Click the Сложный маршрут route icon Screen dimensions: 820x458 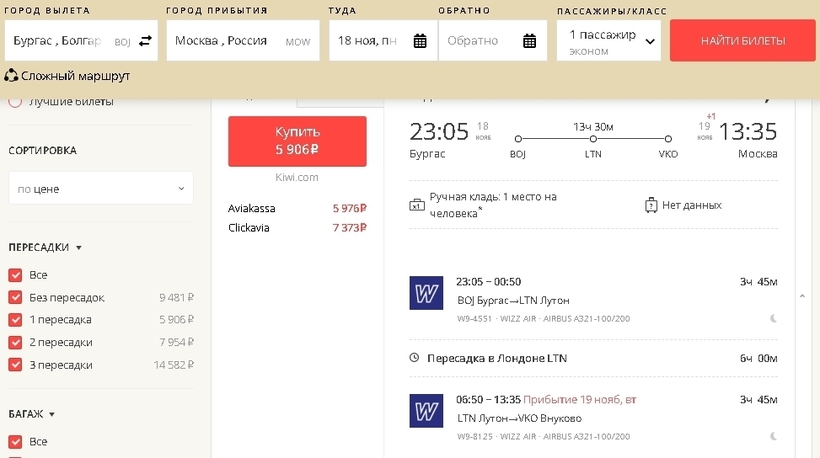coord(12,76)
